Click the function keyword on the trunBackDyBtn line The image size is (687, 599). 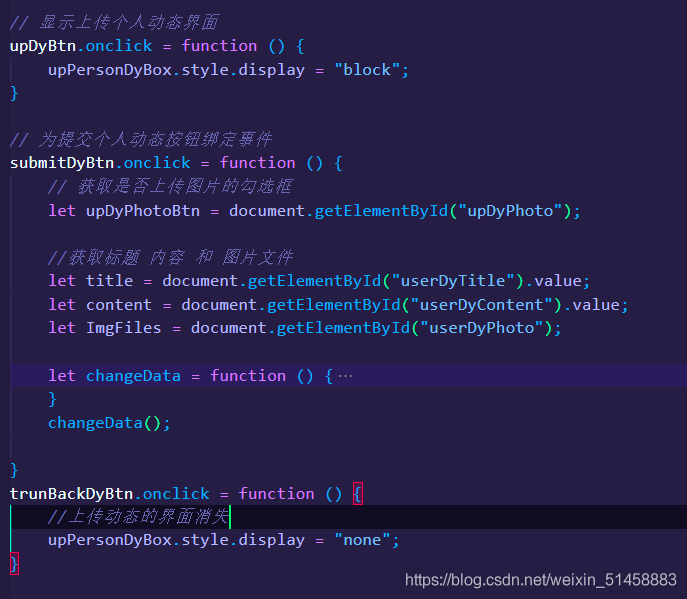pos(276,494)
